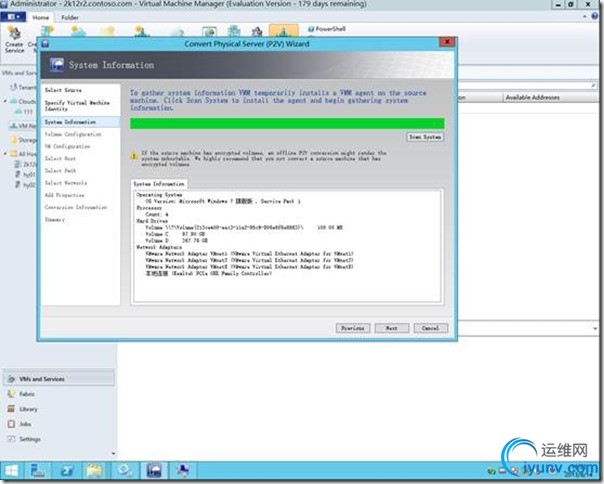Select the hy01 host tree item
The image size is (604, 484).
coord(25,175)
